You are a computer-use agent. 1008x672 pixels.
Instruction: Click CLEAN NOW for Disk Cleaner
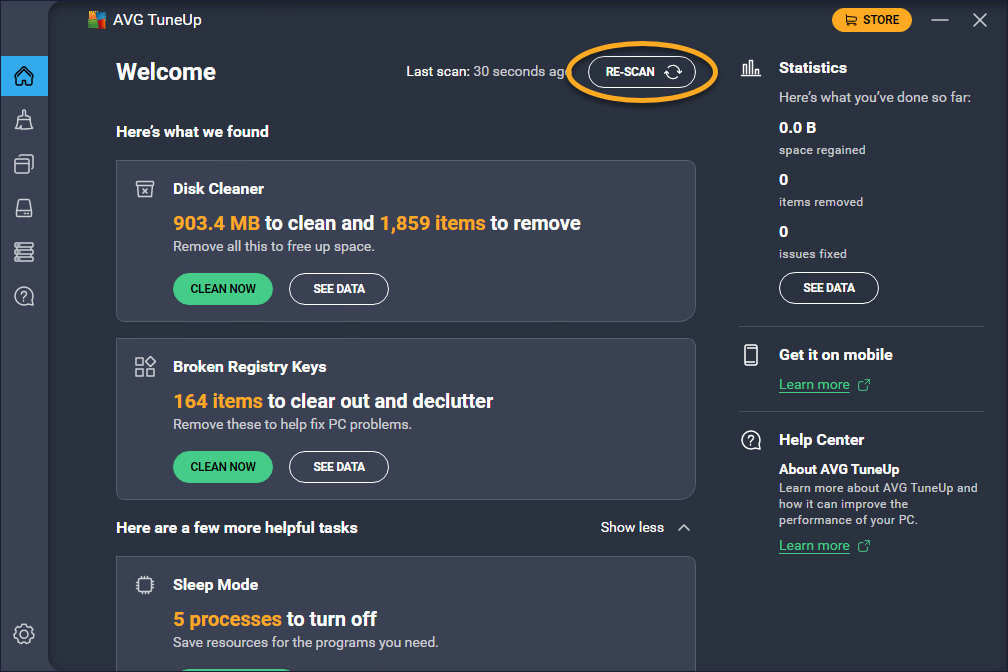pos(223,289)
